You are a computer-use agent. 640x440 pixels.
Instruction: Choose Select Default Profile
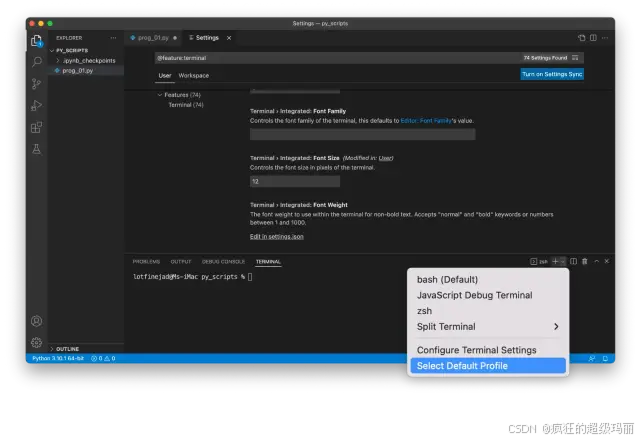(488, 366)
